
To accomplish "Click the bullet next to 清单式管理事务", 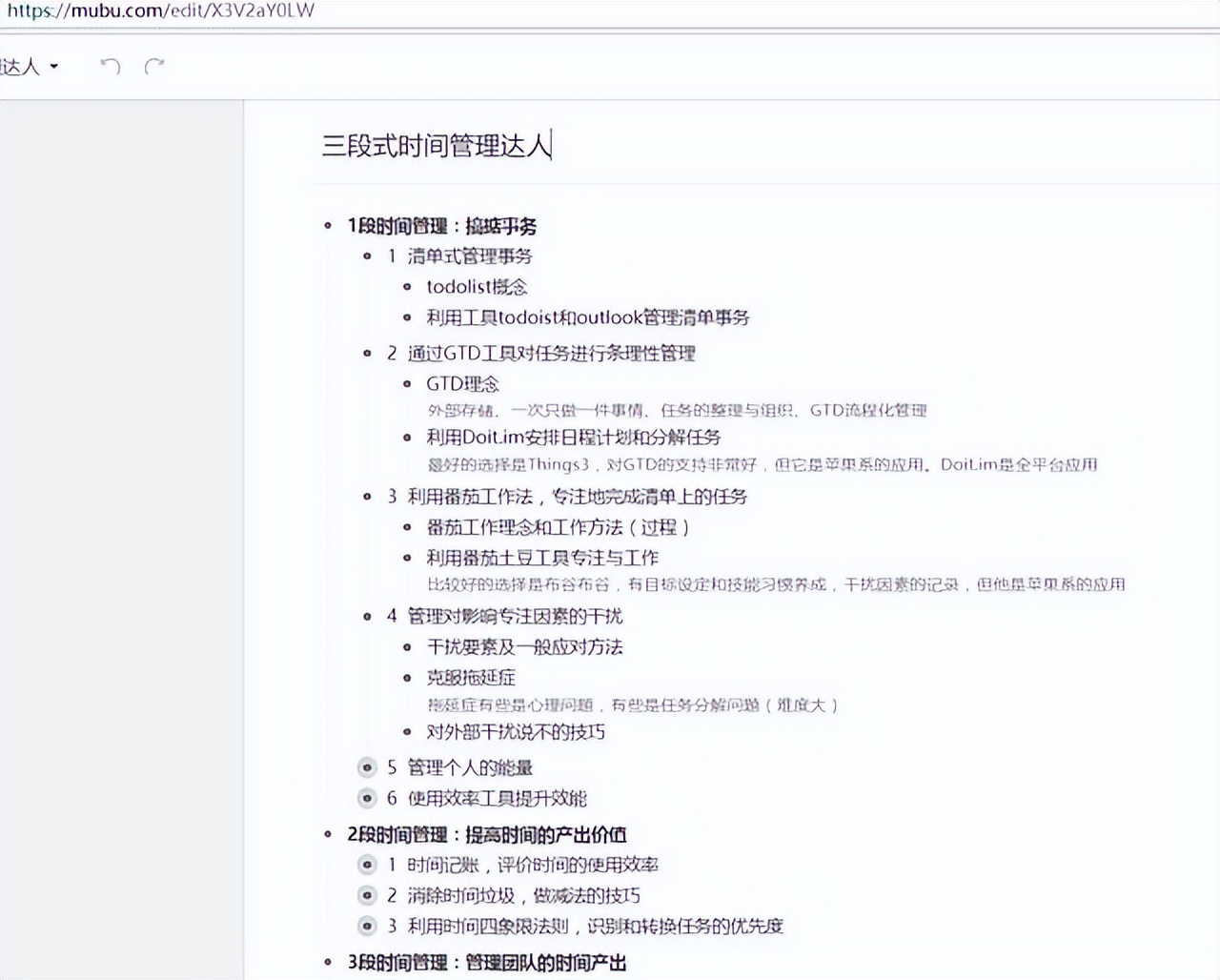I will pos(367,257).
